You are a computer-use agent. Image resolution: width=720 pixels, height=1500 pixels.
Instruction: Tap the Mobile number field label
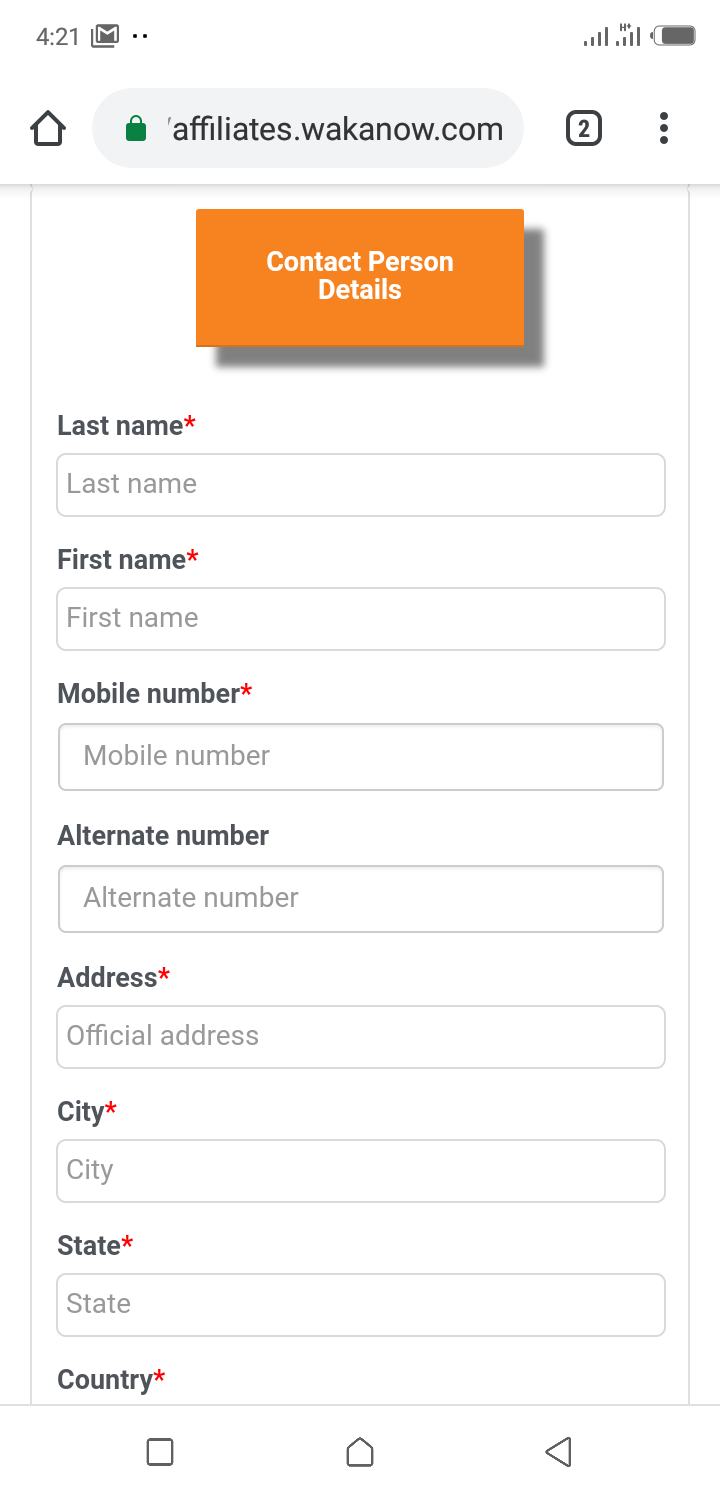coord(149,693)
